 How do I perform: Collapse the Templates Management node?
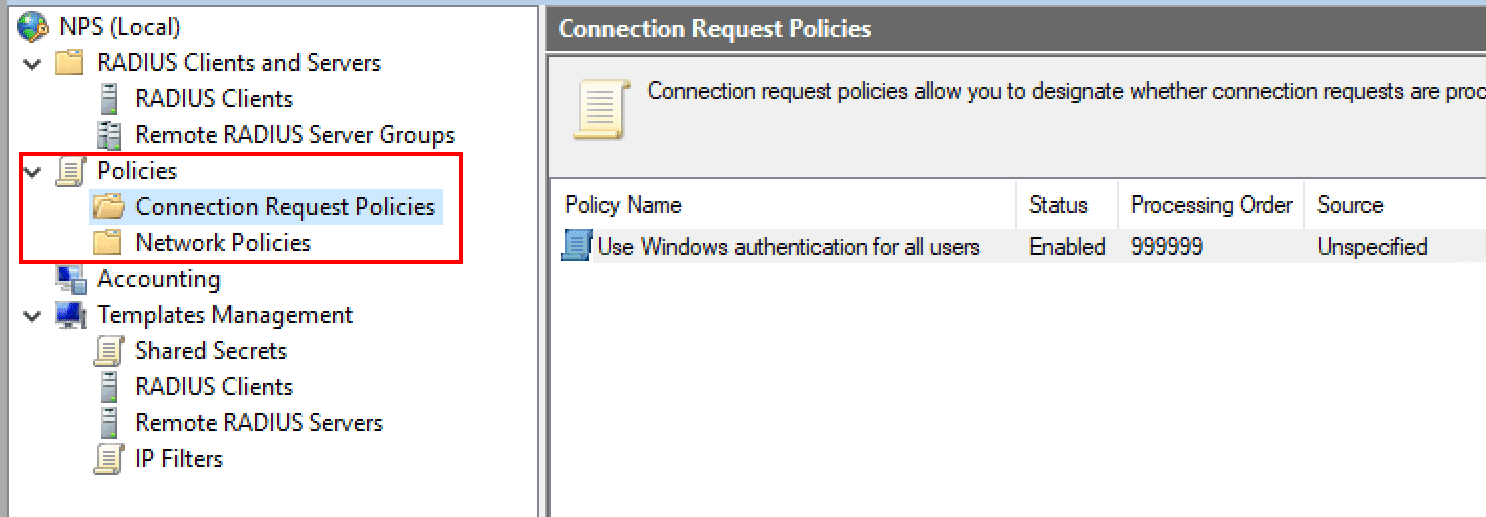click(33, 316)
